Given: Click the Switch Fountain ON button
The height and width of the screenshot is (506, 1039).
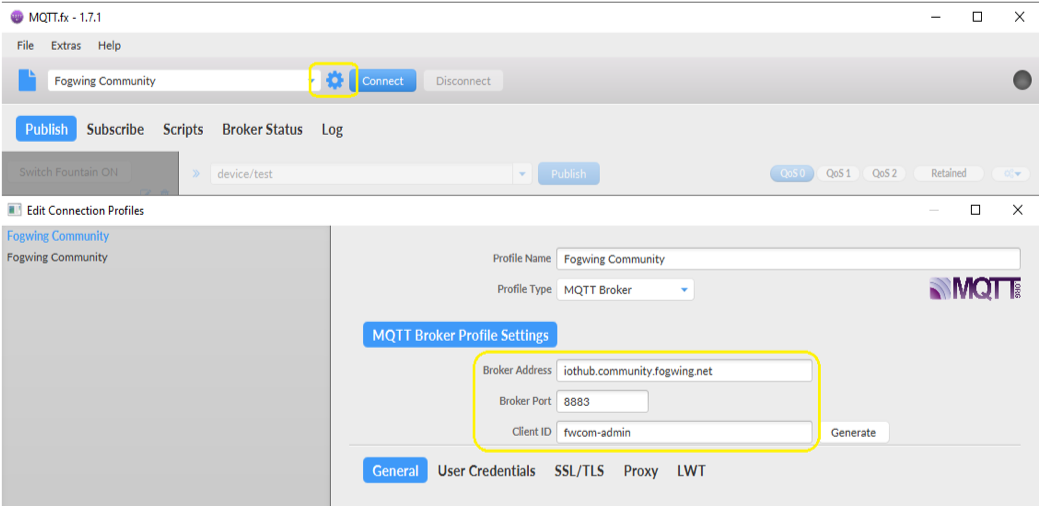Looking at the screenshot, I should click(x=68, y=172).
